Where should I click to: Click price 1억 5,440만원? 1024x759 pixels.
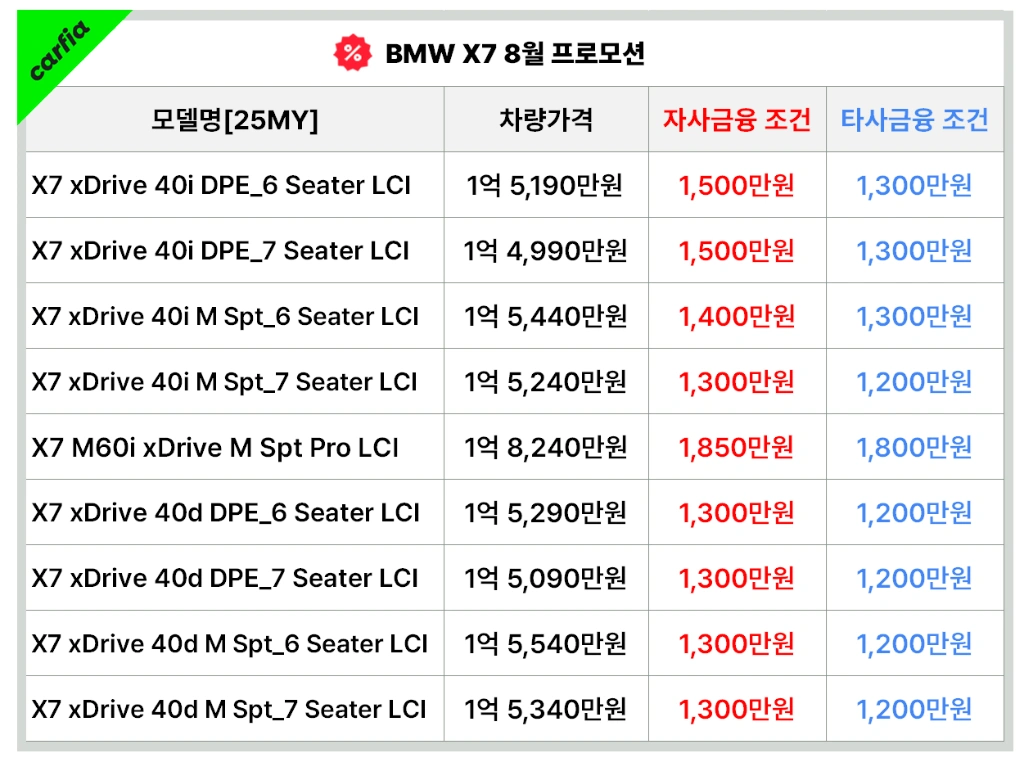pyautogui.click(x=545, y=316)
